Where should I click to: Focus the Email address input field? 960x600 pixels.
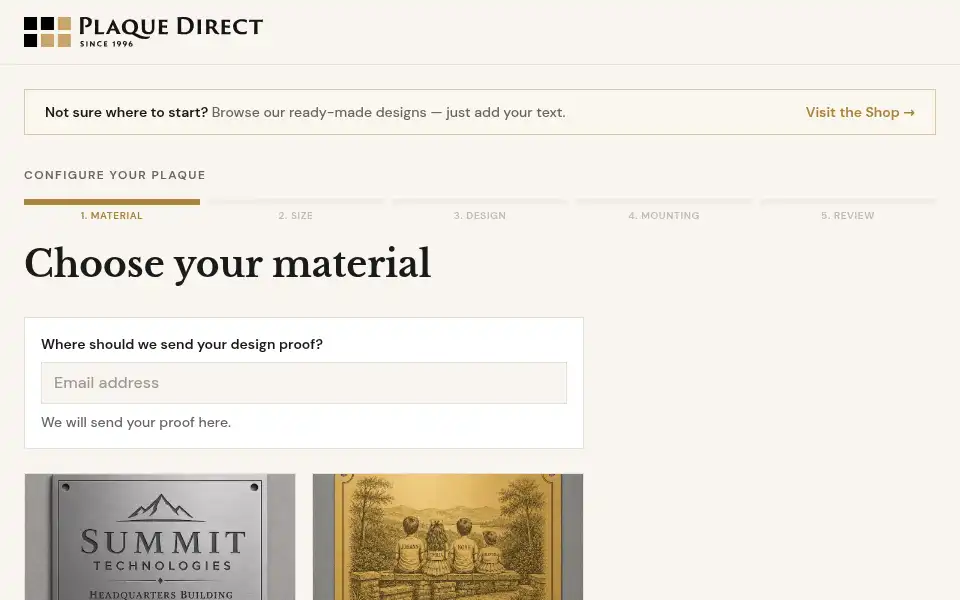pos(304,383)
